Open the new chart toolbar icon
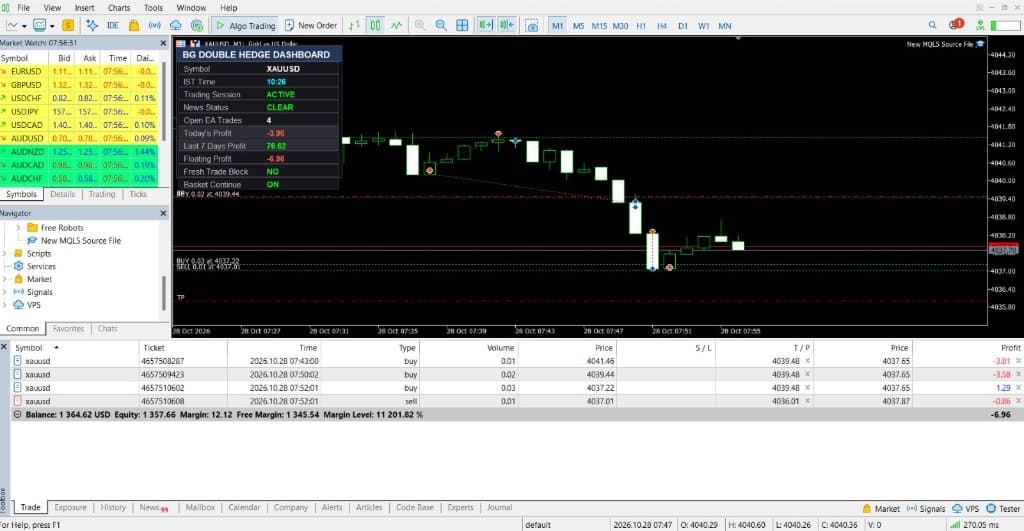The image size is (1024, 531). [x=12, y=25]
